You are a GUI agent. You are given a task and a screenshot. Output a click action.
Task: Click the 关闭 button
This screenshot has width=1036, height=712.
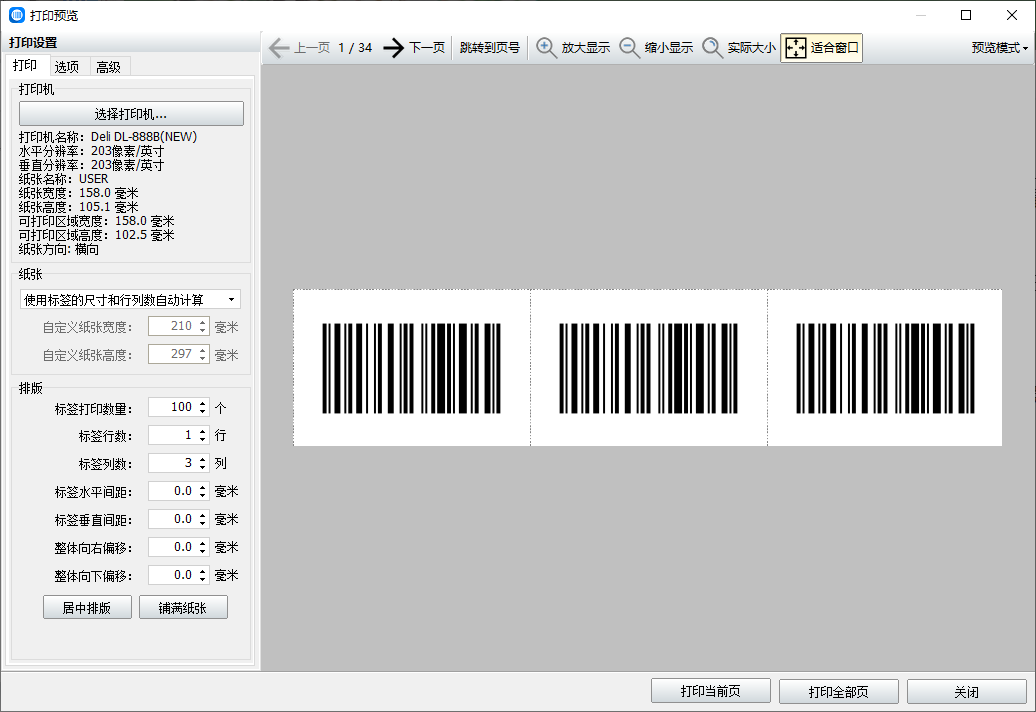[x=967, y=691]
